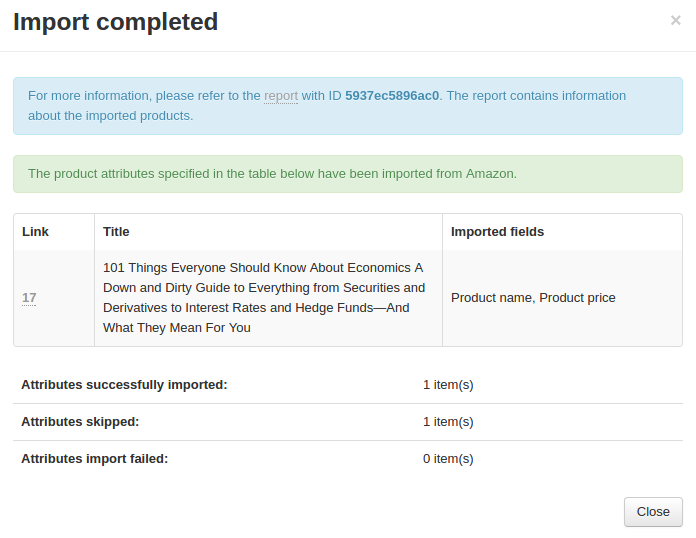Click the Attributes import failed label
Screen dimensions: 696x538
[95, 459]
